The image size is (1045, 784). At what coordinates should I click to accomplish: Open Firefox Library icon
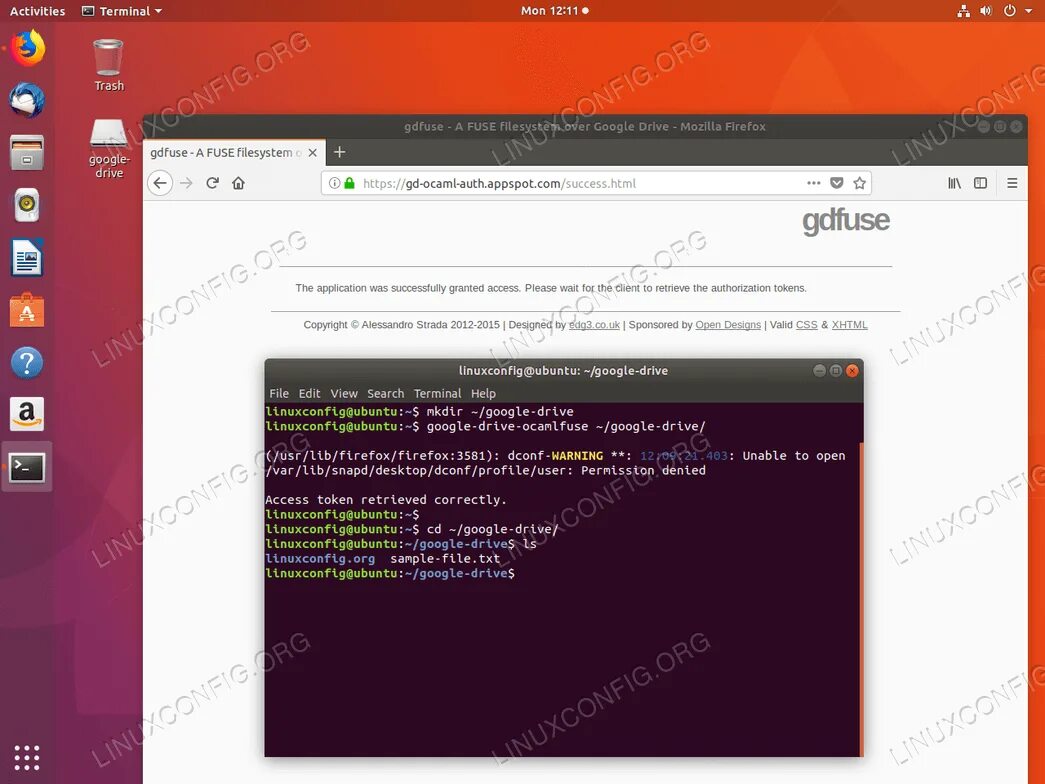[x=954, y=183]
